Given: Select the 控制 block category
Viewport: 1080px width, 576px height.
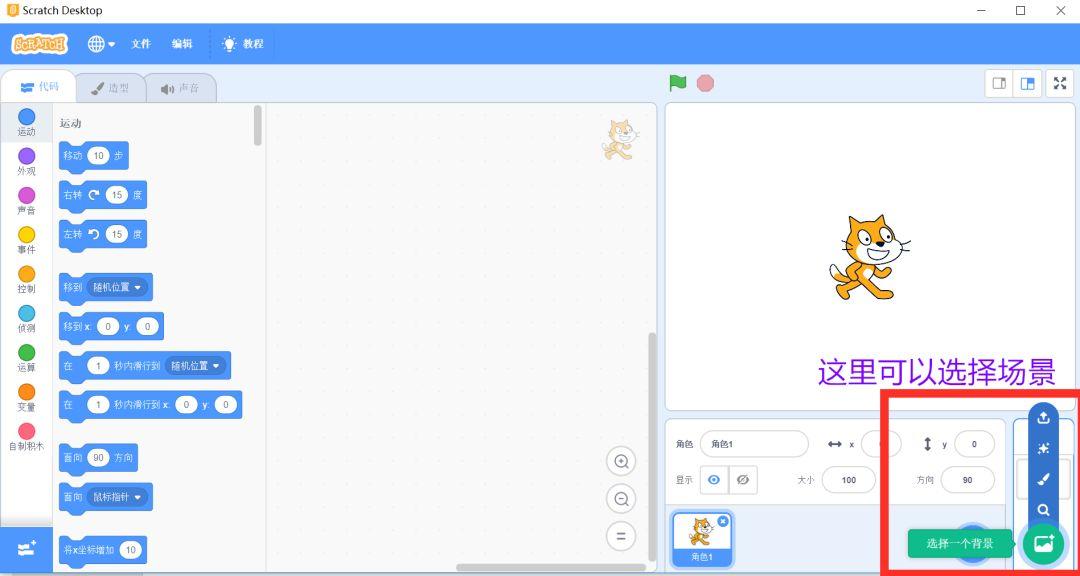Looking at the screenshot, I should point(26,280).
